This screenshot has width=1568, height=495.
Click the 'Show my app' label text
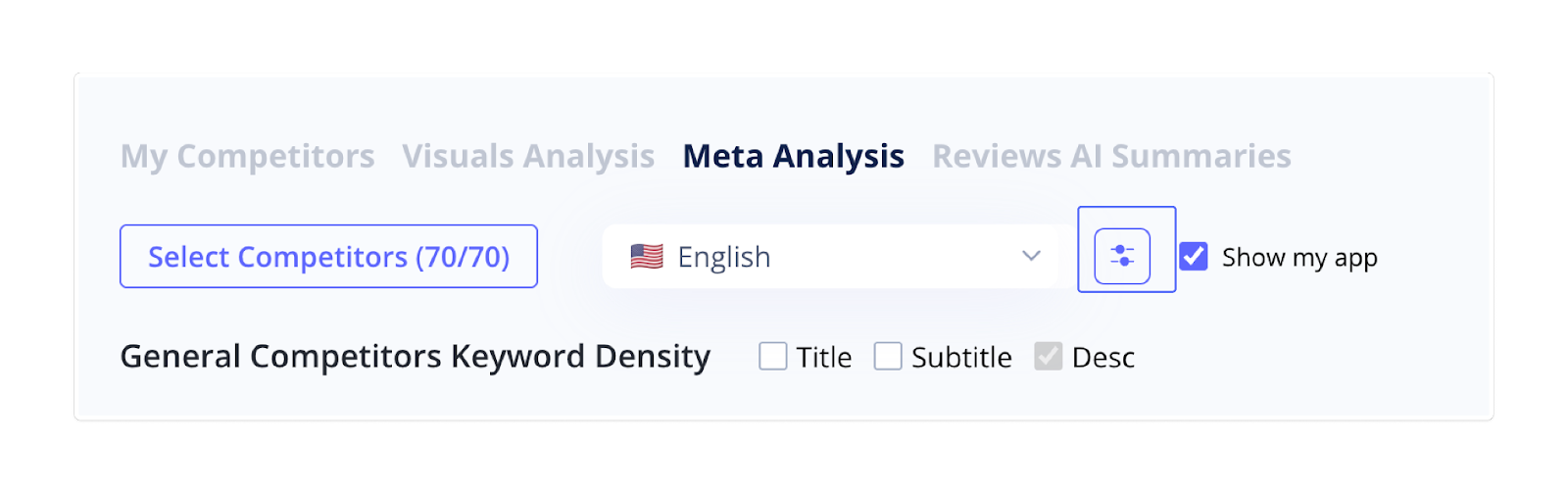[1299, 258]
